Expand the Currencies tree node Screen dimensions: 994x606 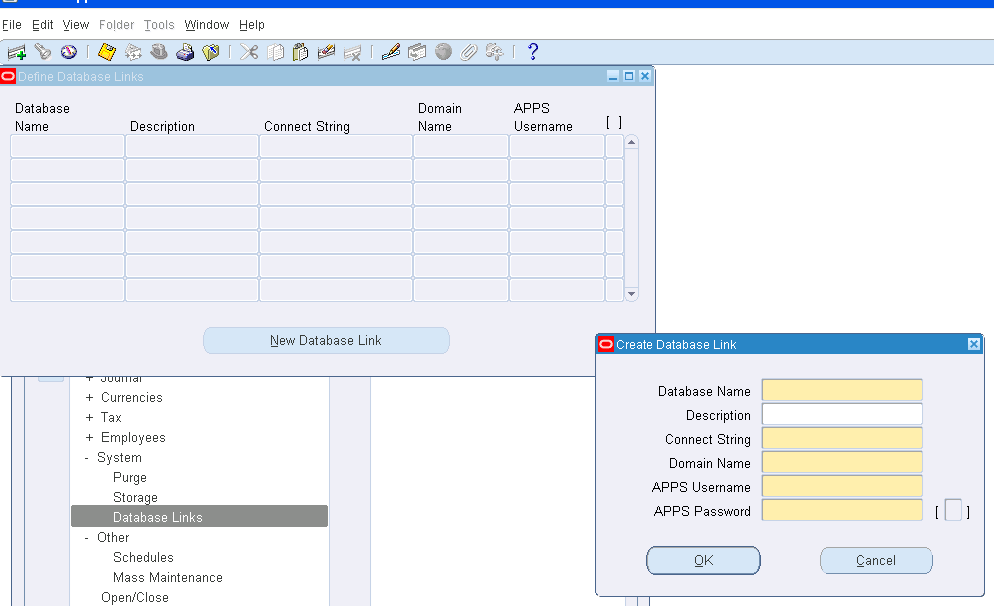coord(89,397)
